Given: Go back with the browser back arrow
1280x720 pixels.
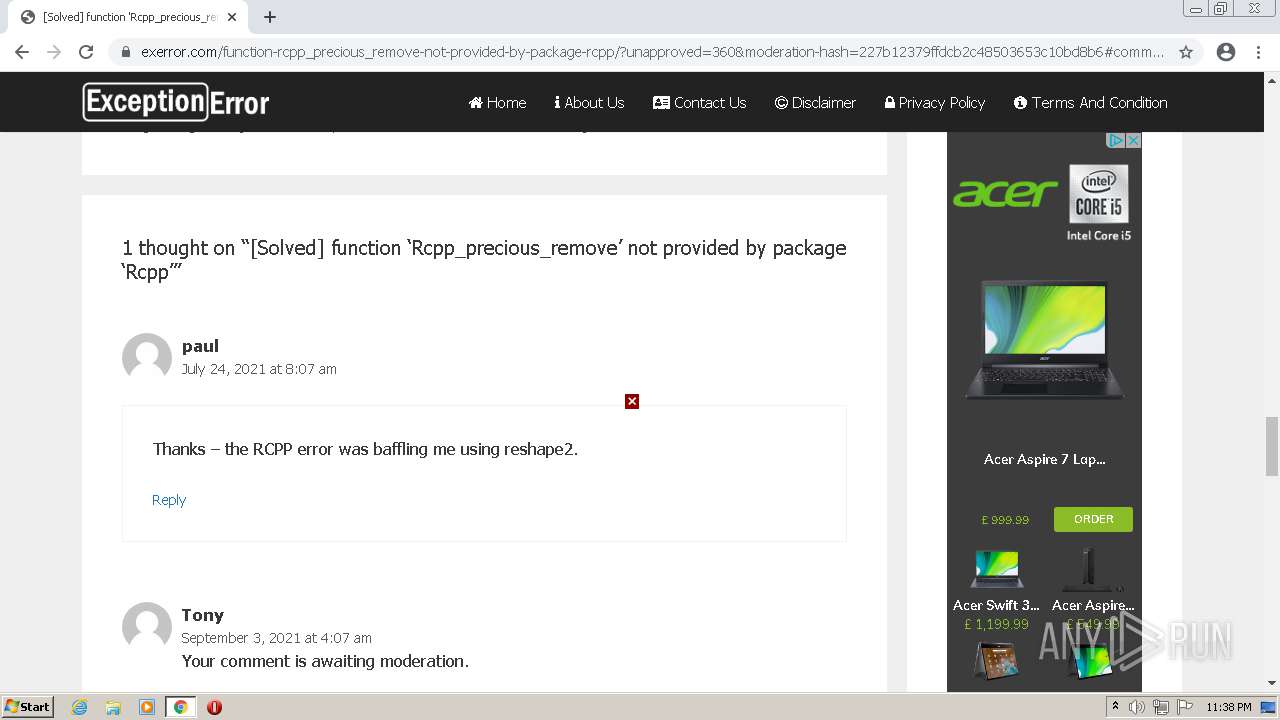Looking at the screenshot, I should 22,52.
